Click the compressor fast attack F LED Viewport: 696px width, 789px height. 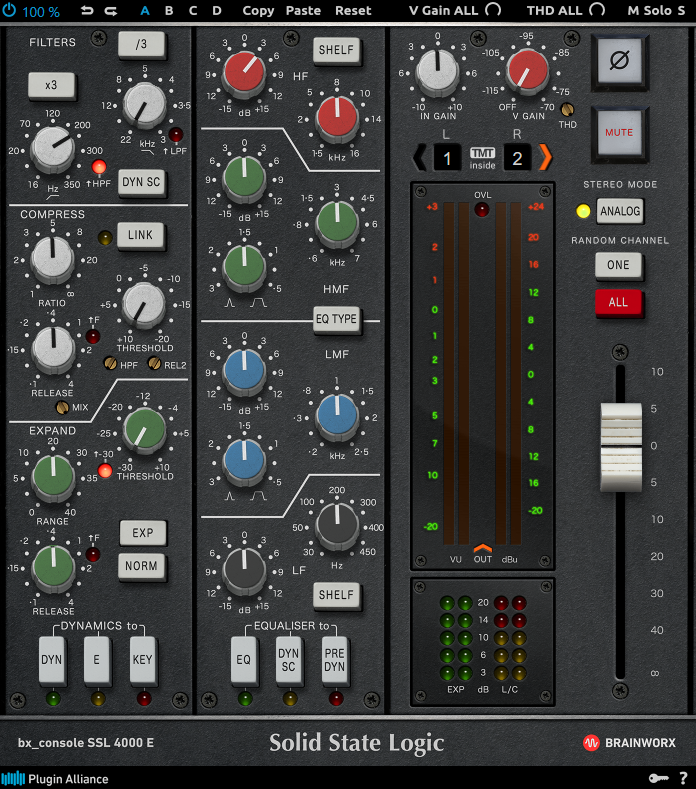(93, 336)
